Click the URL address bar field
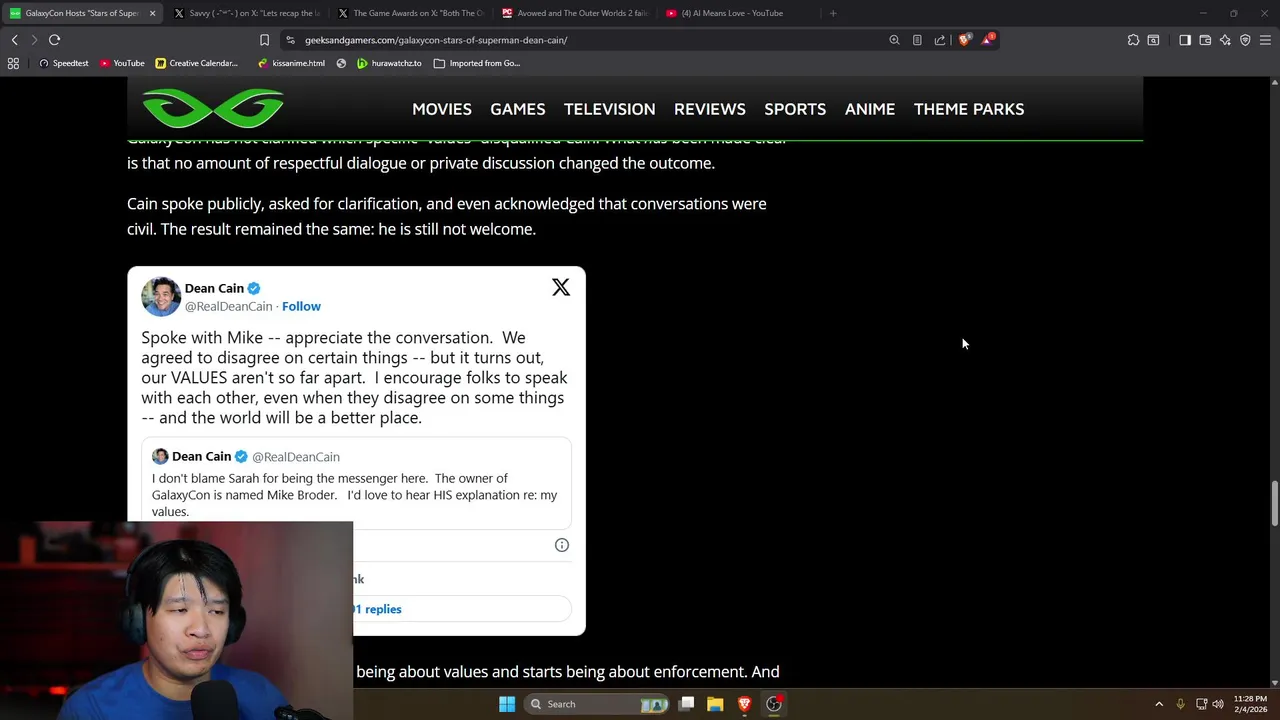 pos(590,40)
